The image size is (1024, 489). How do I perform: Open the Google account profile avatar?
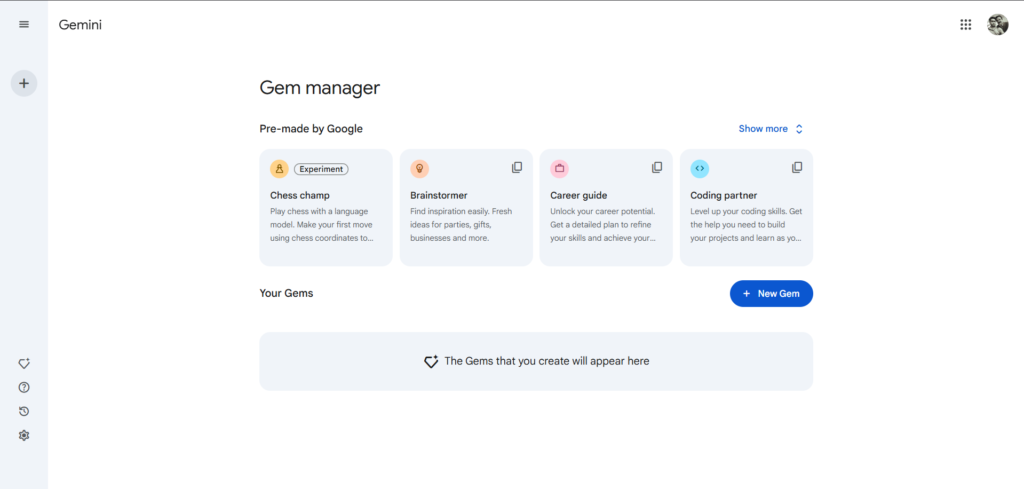(x=997, y=25)
